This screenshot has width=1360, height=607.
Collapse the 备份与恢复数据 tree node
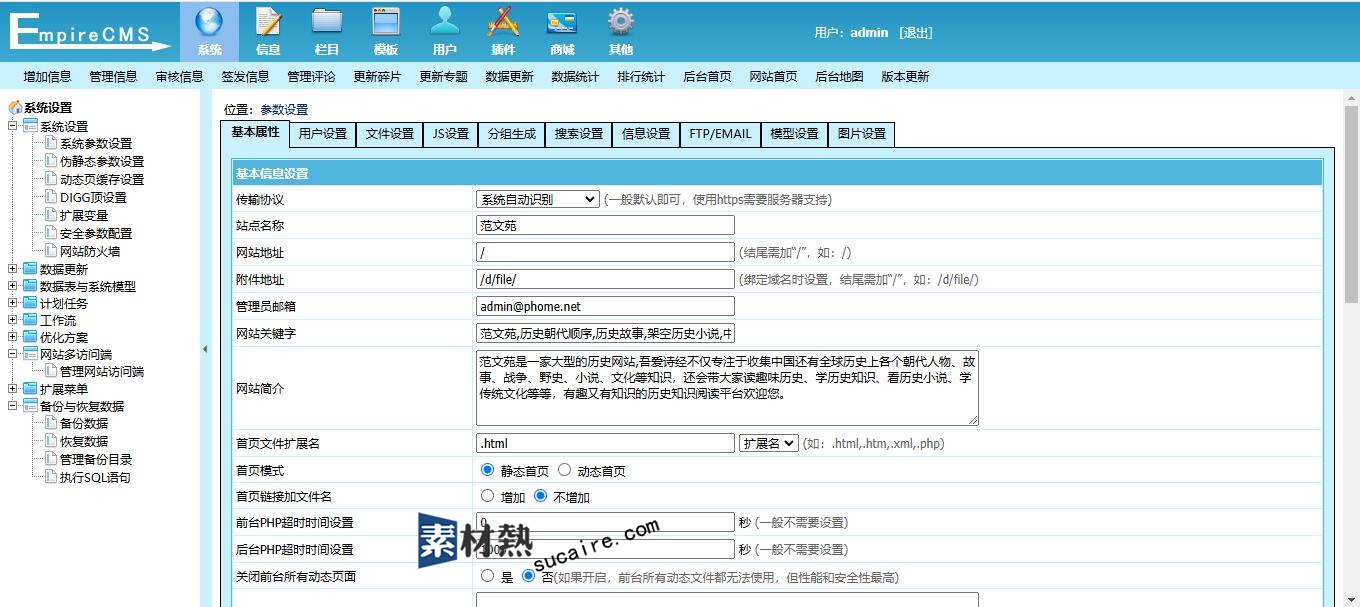click(x=13, y=406)
